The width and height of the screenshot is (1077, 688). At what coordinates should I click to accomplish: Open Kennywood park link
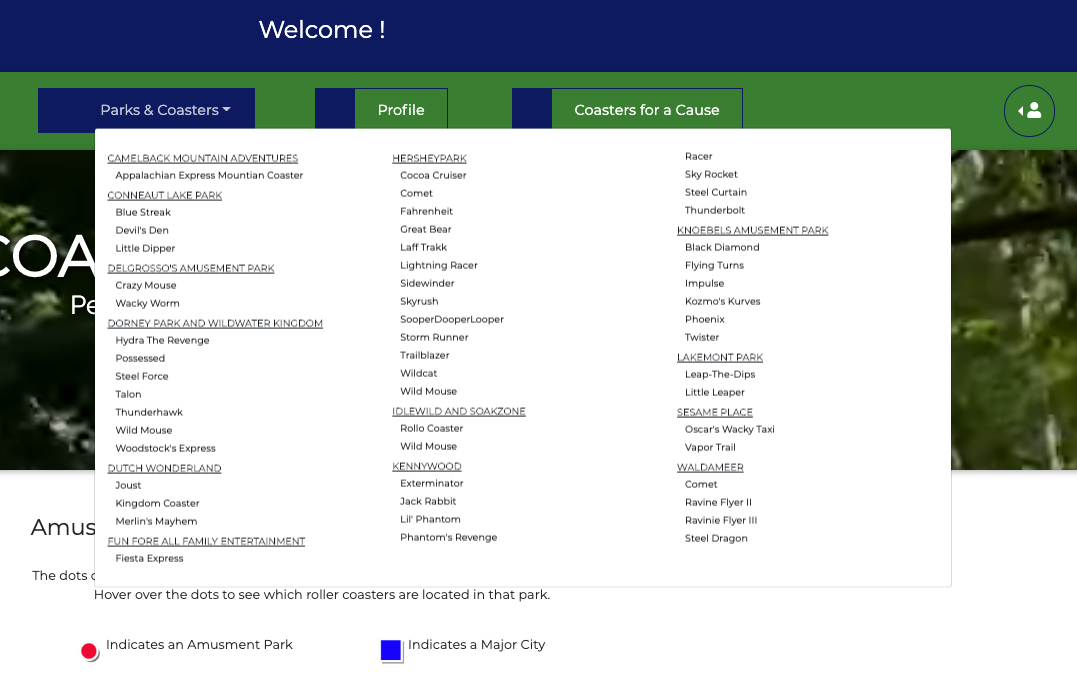click(427, 466)
